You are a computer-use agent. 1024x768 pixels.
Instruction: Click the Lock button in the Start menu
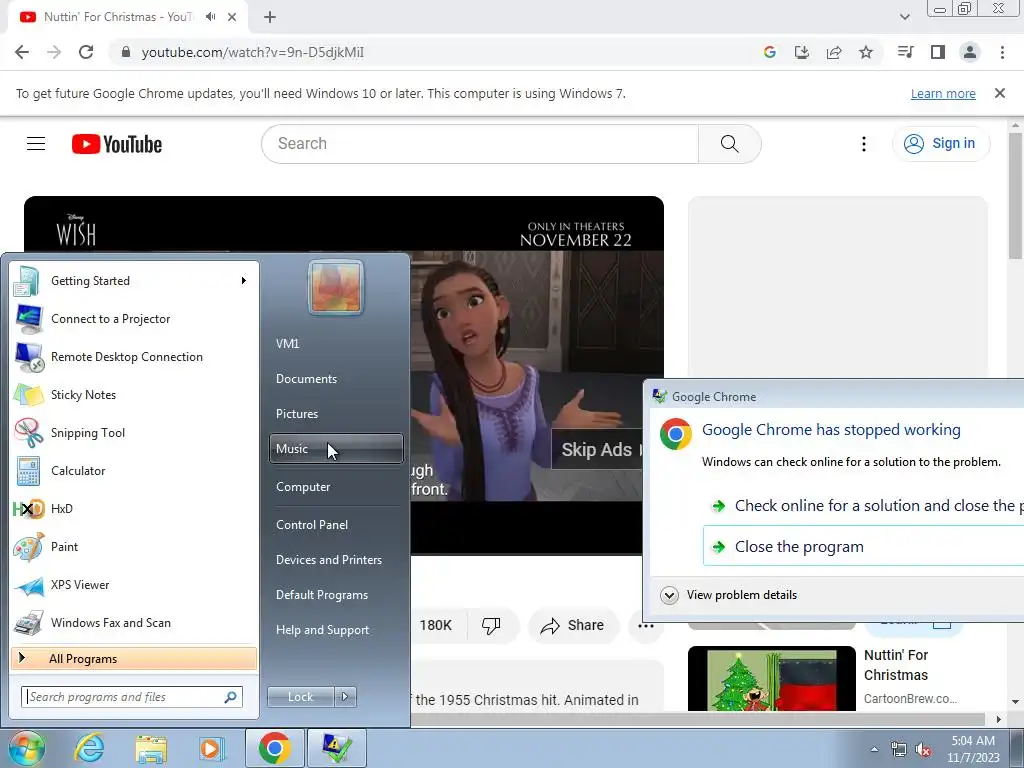pos(300,697)
